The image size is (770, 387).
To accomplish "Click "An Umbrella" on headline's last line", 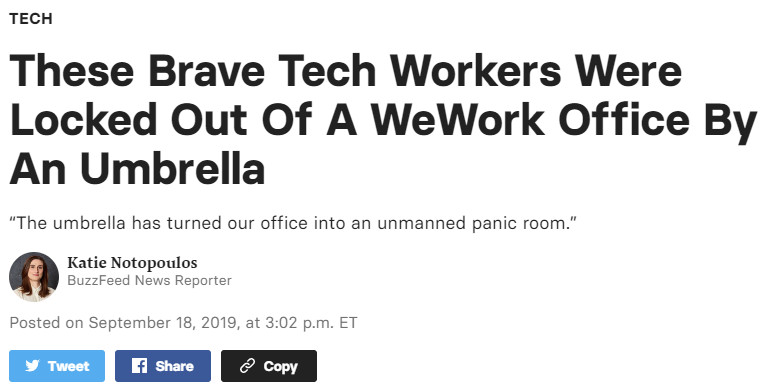I will (137, 168).
